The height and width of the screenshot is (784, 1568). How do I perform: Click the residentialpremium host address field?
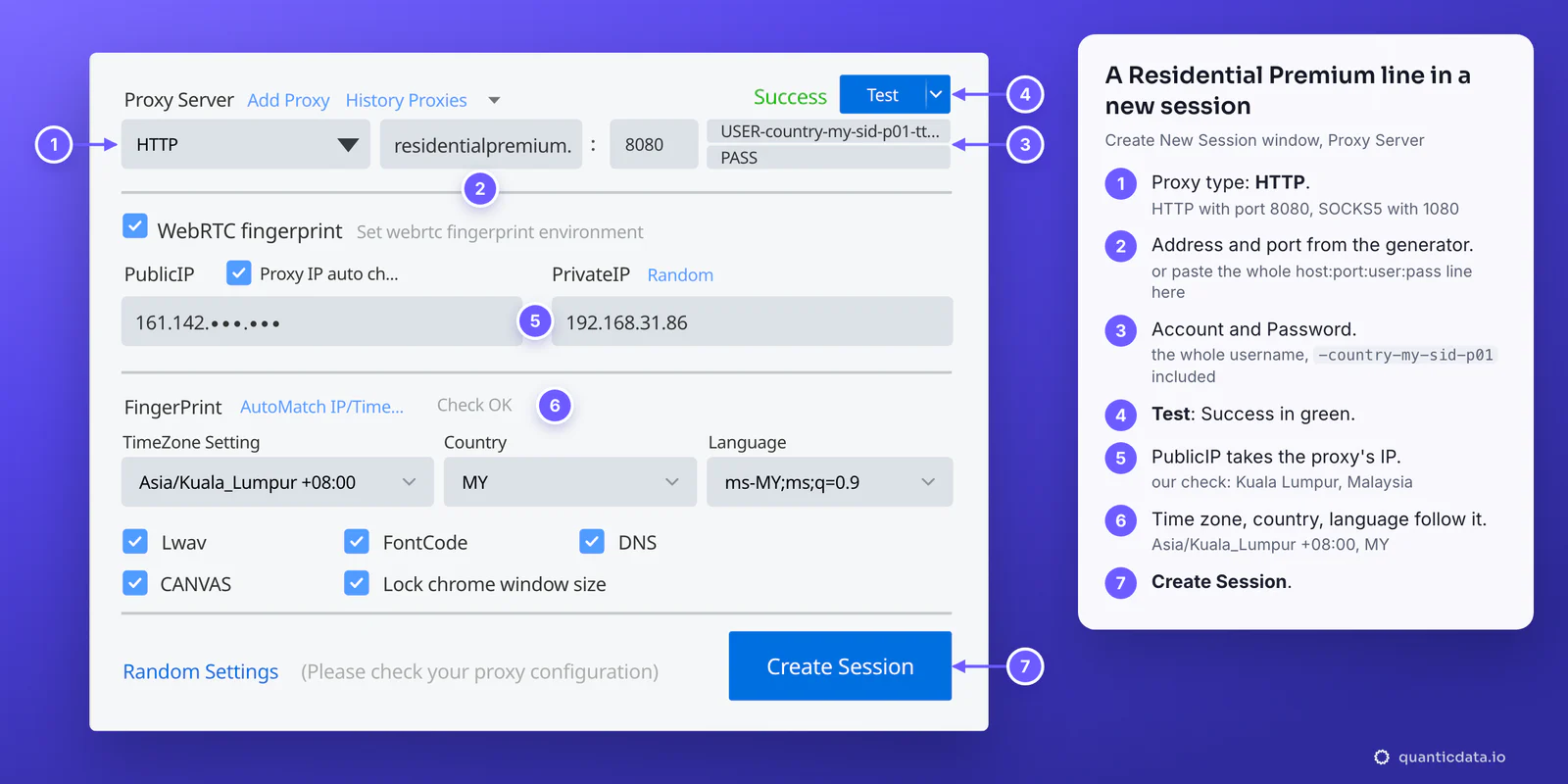[x=481, y=144]
